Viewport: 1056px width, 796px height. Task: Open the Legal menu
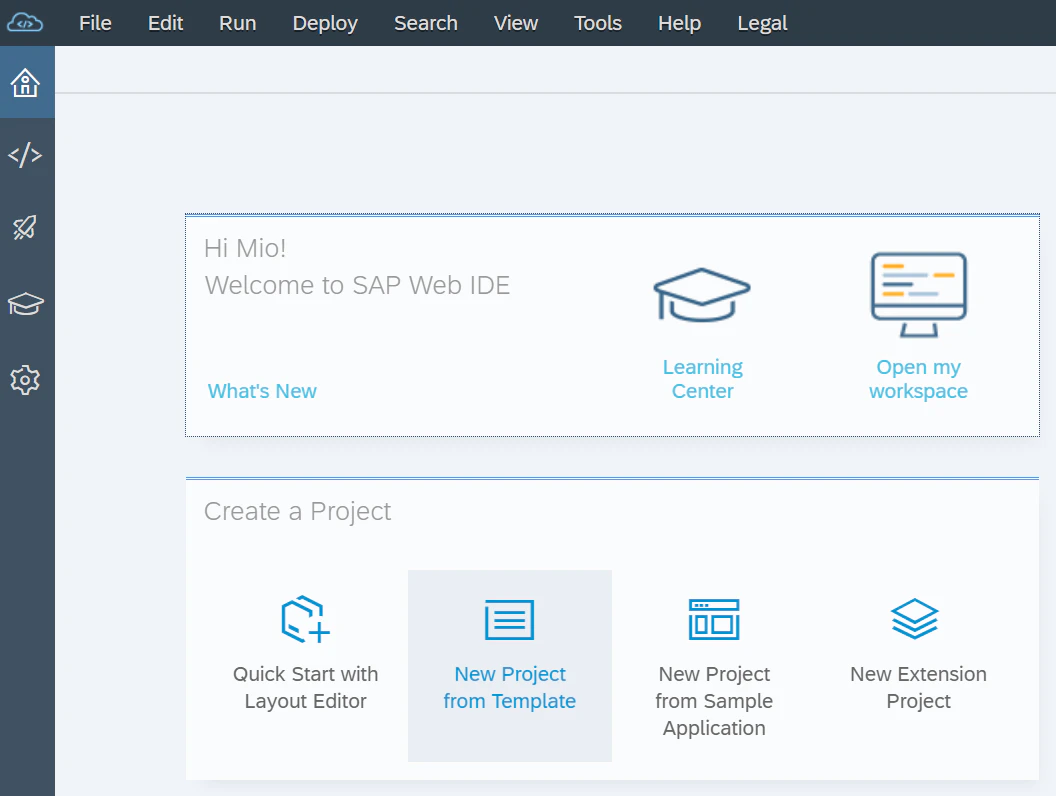pyautogui.click(x=762, y=24)
